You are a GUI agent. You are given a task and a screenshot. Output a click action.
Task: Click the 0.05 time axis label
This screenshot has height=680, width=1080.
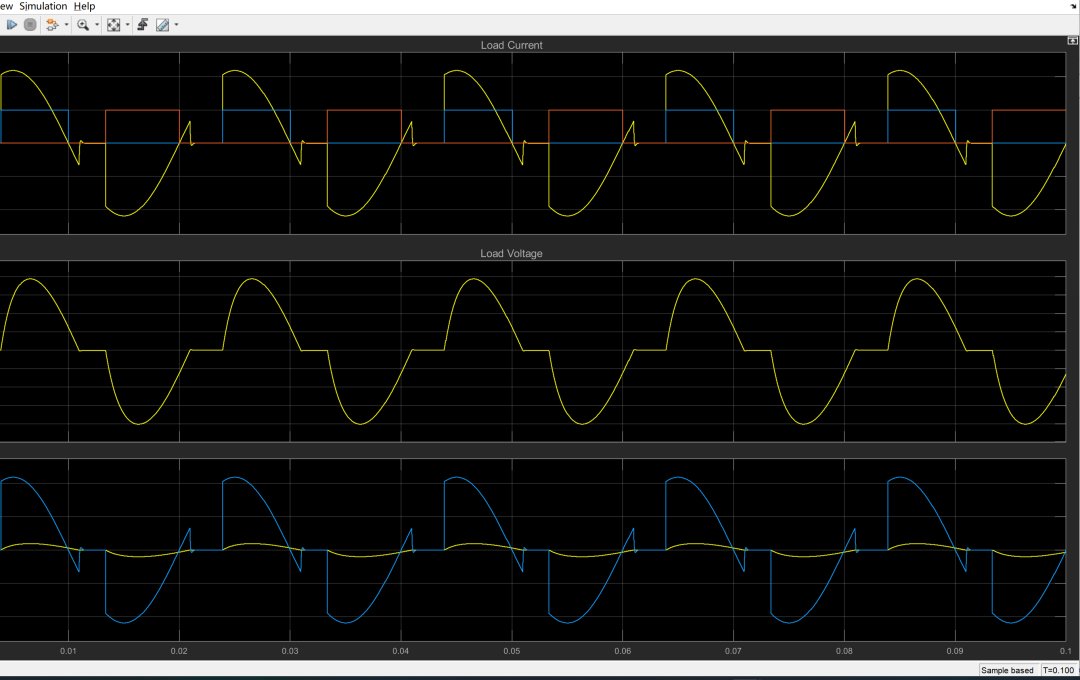point(512,650)
